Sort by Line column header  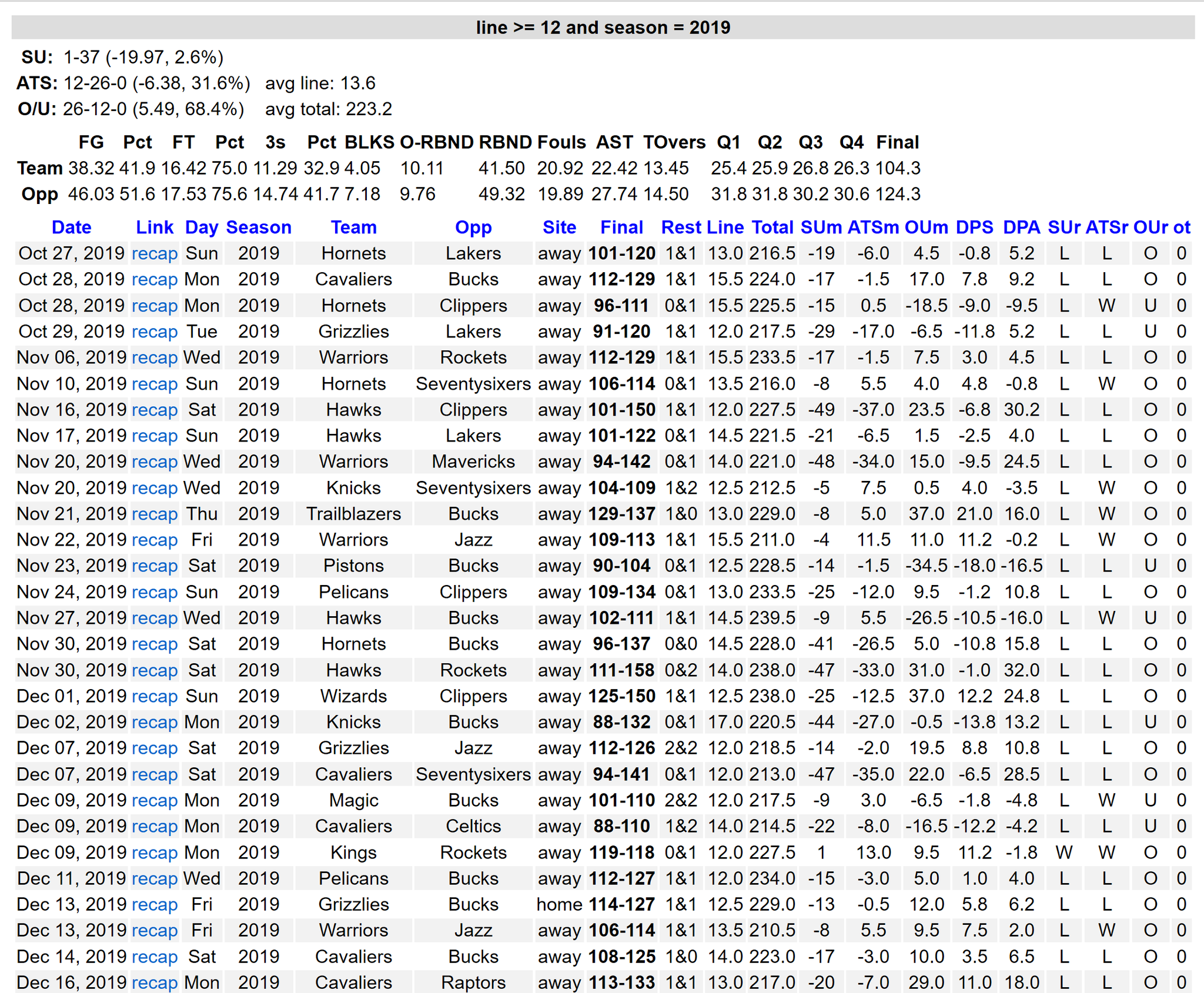tap(725, 228)
